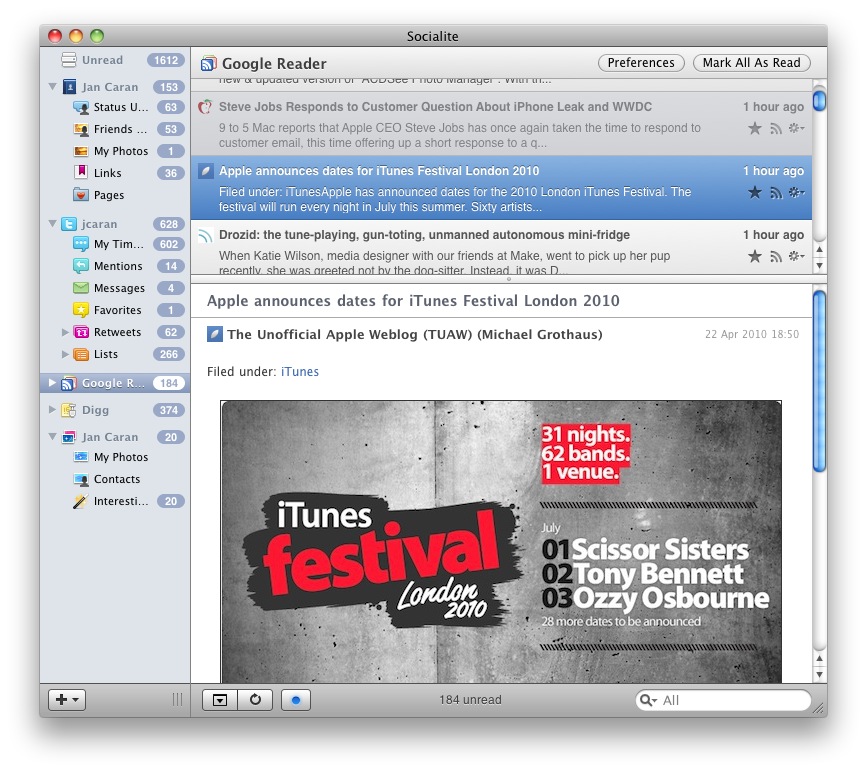Click the Preferences button
The image size is (867, 772).
point(640,62)
